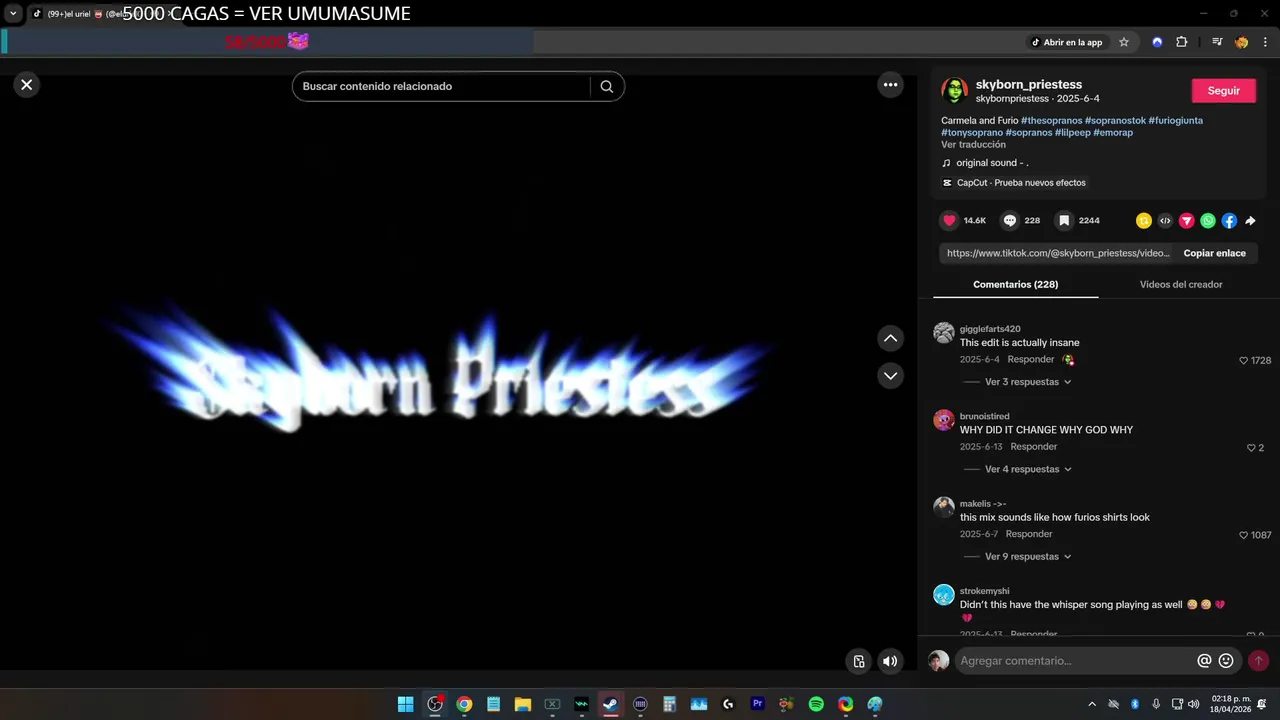1280x720 pixels.
Task: Open the three-dot more options menu
Action: [890, 85]
